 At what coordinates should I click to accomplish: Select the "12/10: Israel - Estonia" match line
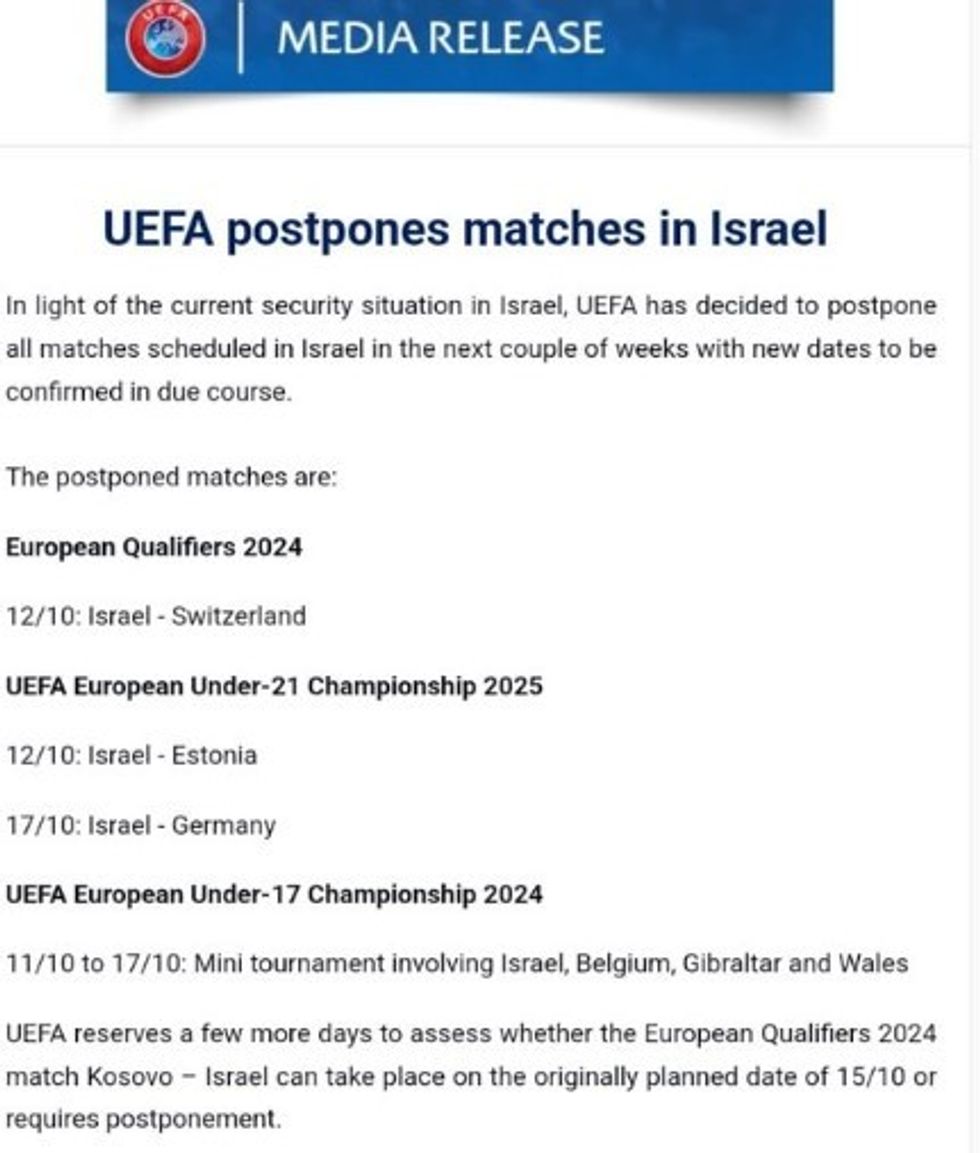tap(131, 755)
